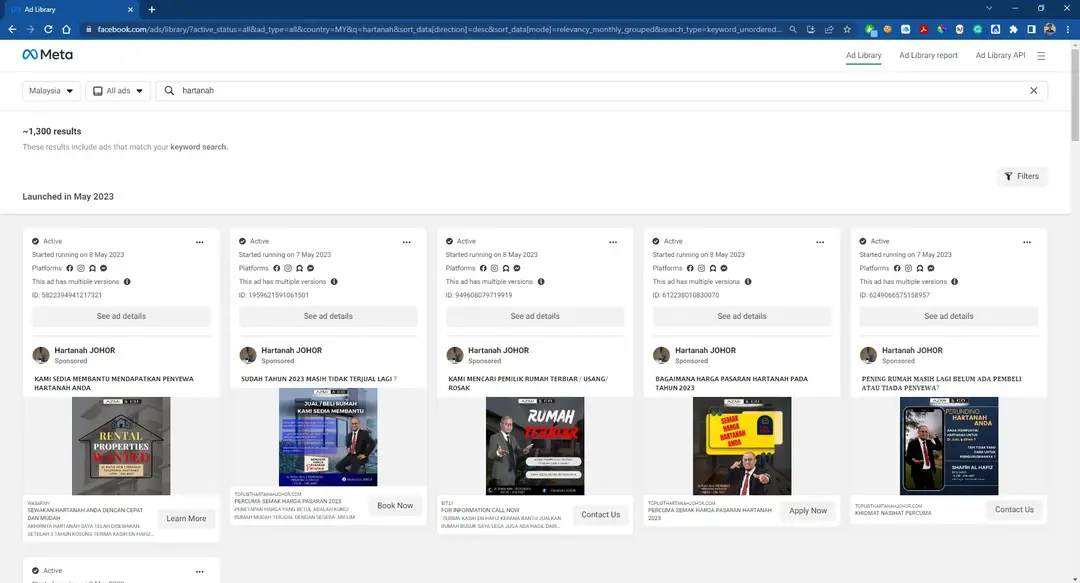Click the Instagram platform icon on the second ad
This screenshot has width=1080, height=583.
(x=286, y=268)
